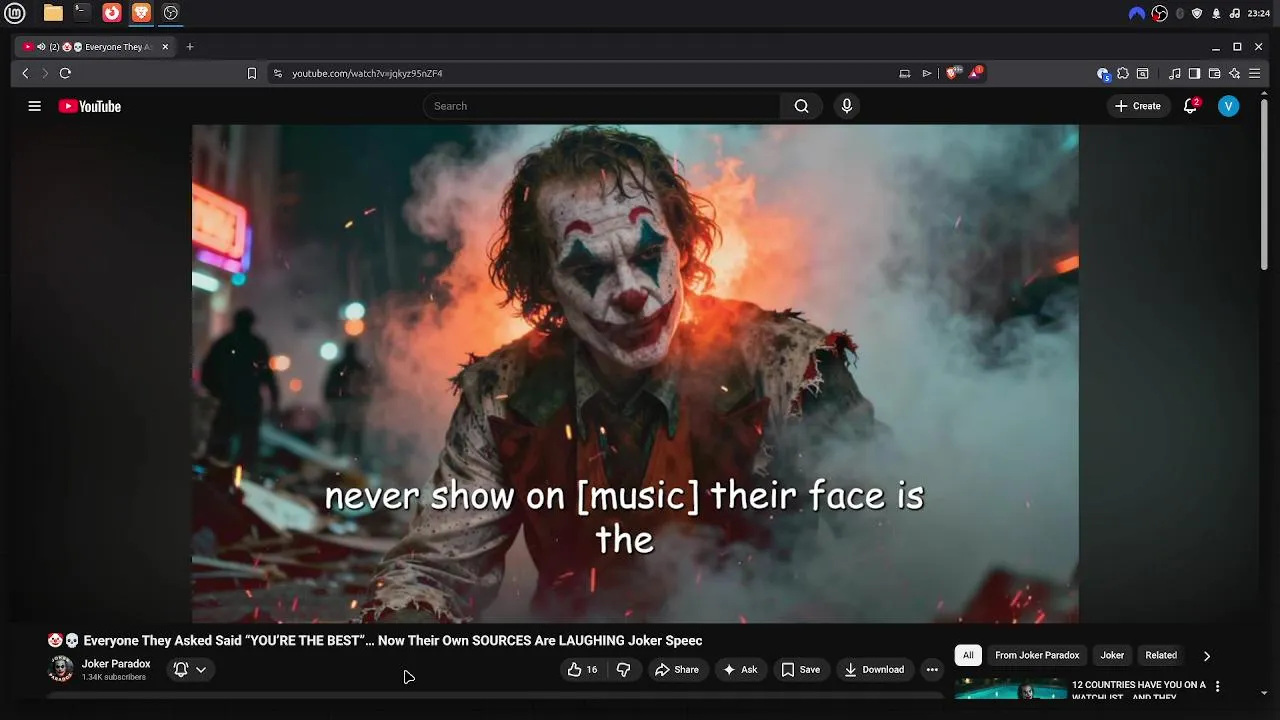Go forward in browser history
The height and width of the screenshot is (720, 1280).
(45, 73)
